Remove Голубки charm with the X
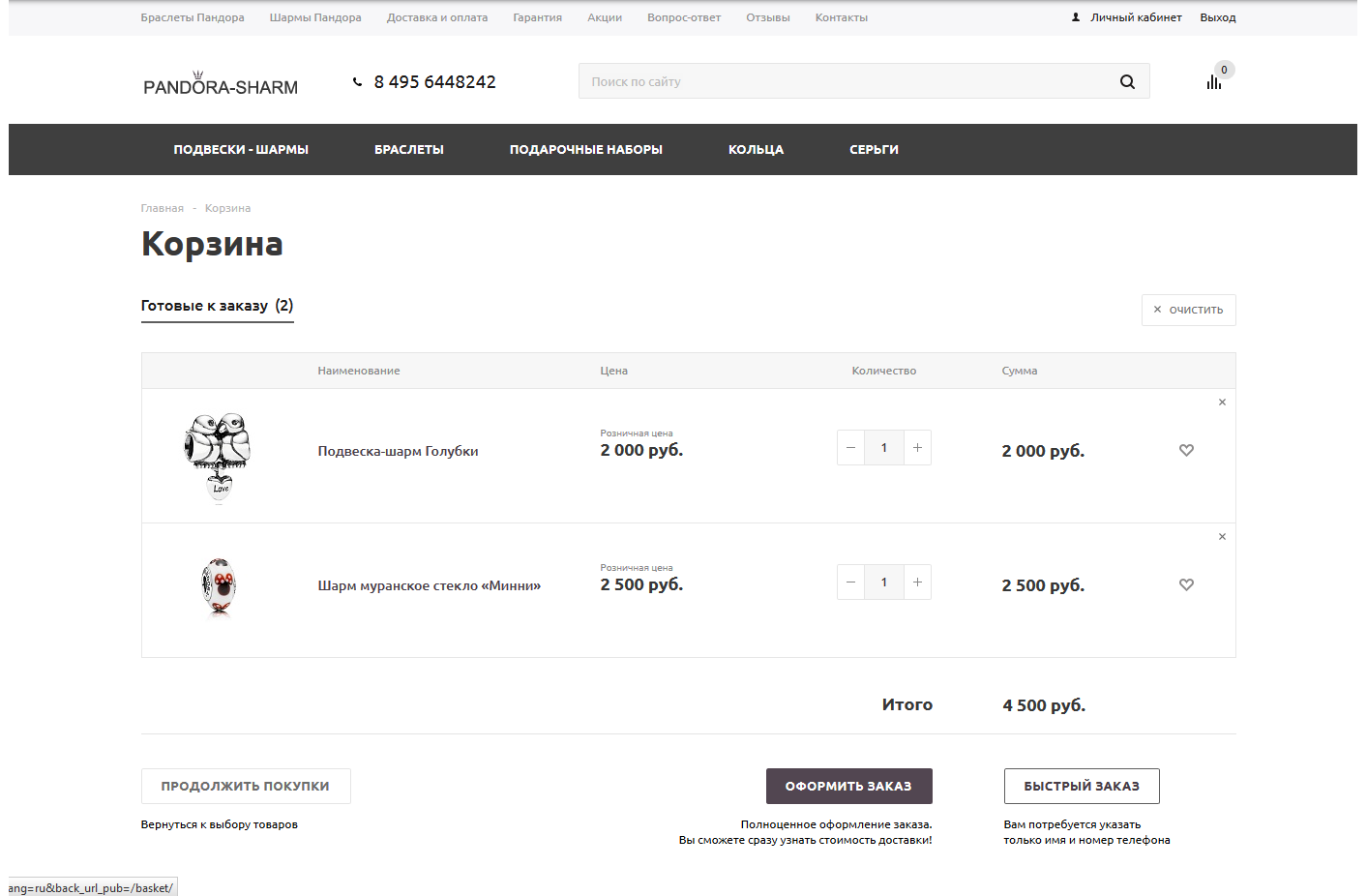The height and width of the screenshot is (896, 1367). click(x=1222, y=402)
